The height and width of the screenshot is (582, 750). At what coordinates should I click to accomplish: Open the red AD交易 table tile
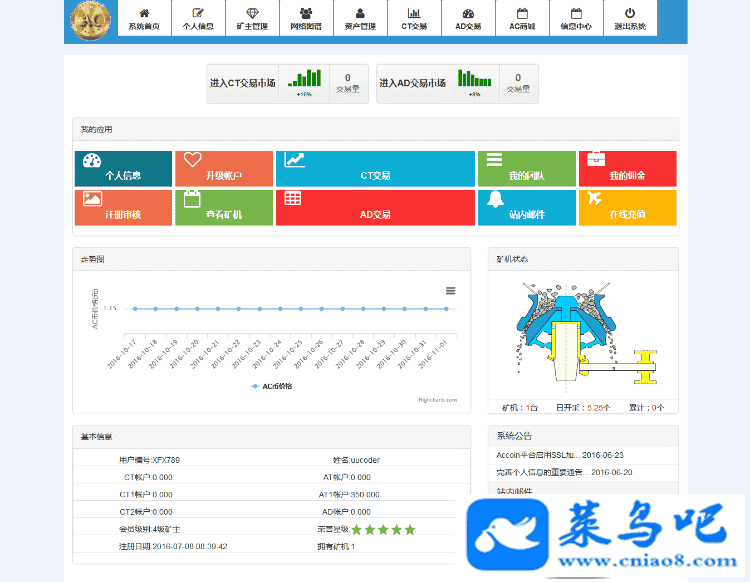click(375, 207)
